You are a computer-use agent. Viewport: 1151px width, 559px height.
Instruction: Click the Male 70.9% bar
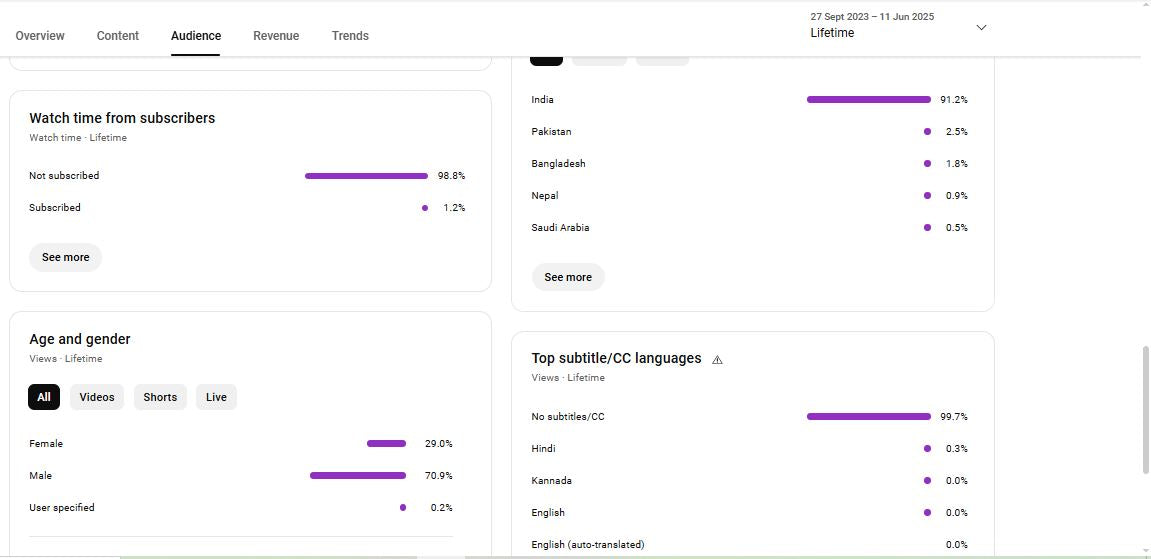pos(358,476)
